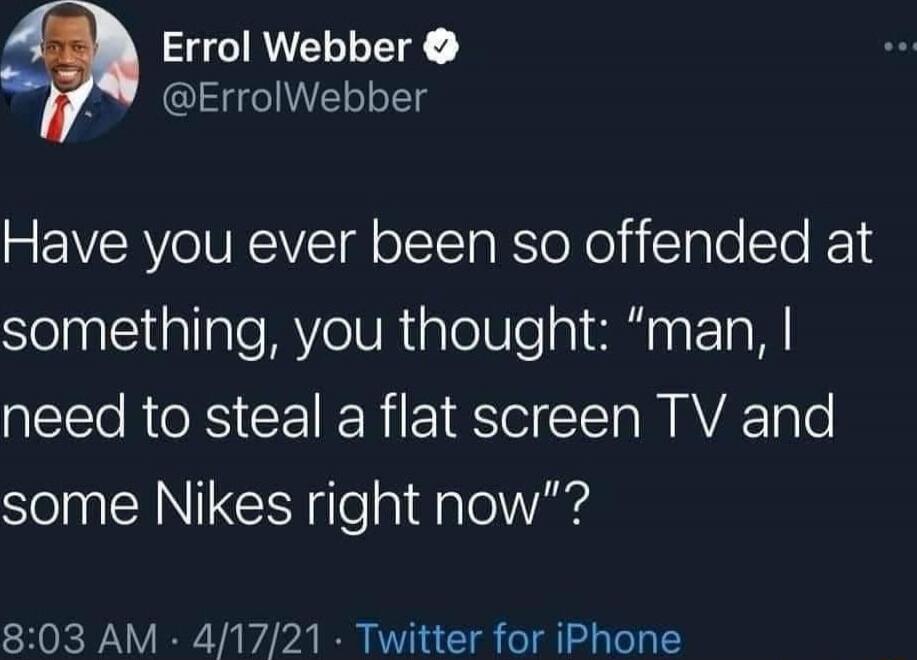Click the 4/17/21 date
This screenshot has height=660, width=917.
click(x=260, y=638)
